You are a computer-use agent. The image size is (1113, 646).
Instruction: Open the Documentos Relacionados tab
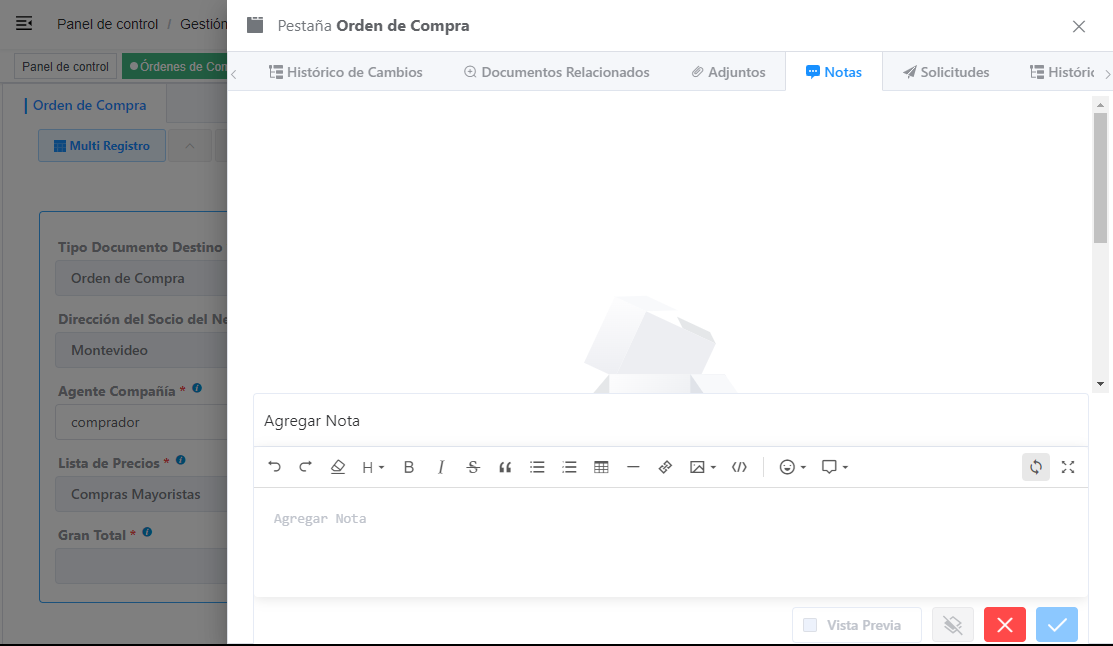pos(556,72)
